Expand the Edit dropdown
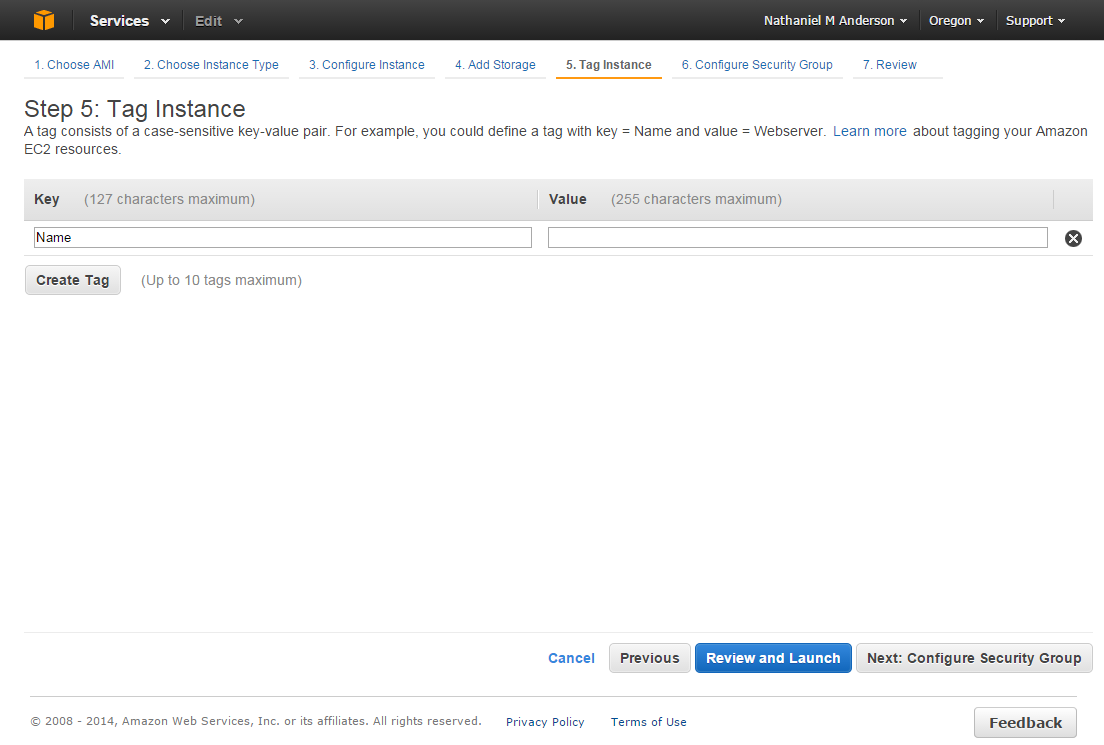Image resolution: width=1104 pixels, height=745 pixels. pos(218,21)
